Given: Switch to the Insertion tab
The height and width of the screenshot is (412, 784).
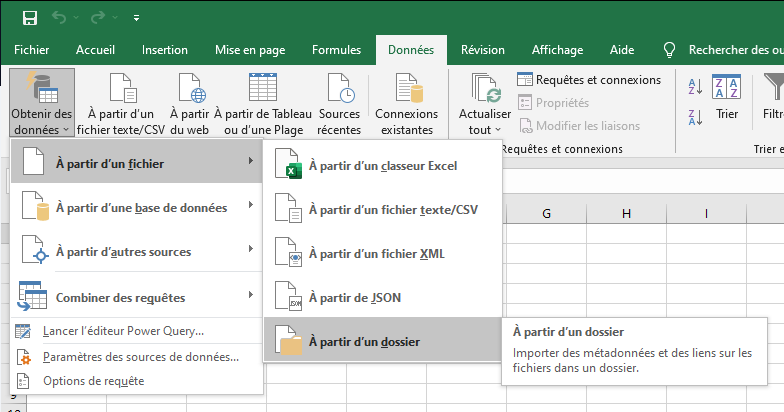Looking at the screenshot, I should point(164,50).
